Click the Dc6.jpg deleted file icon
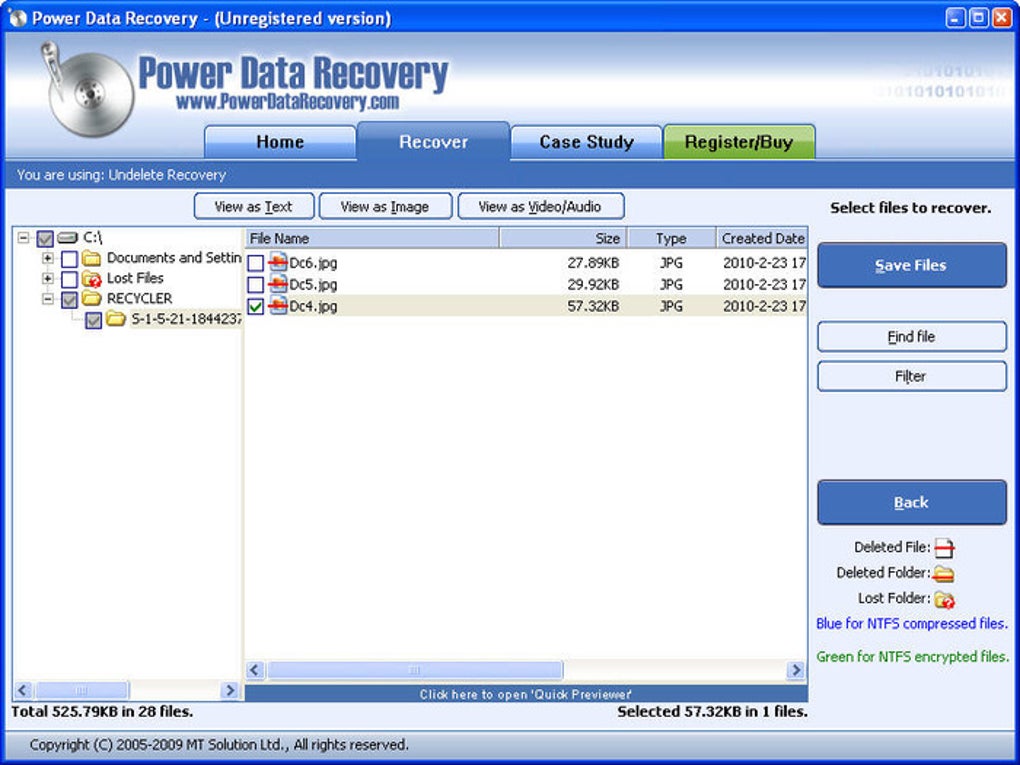Viewport: 1020px width, 765px height. click(278, 262)
